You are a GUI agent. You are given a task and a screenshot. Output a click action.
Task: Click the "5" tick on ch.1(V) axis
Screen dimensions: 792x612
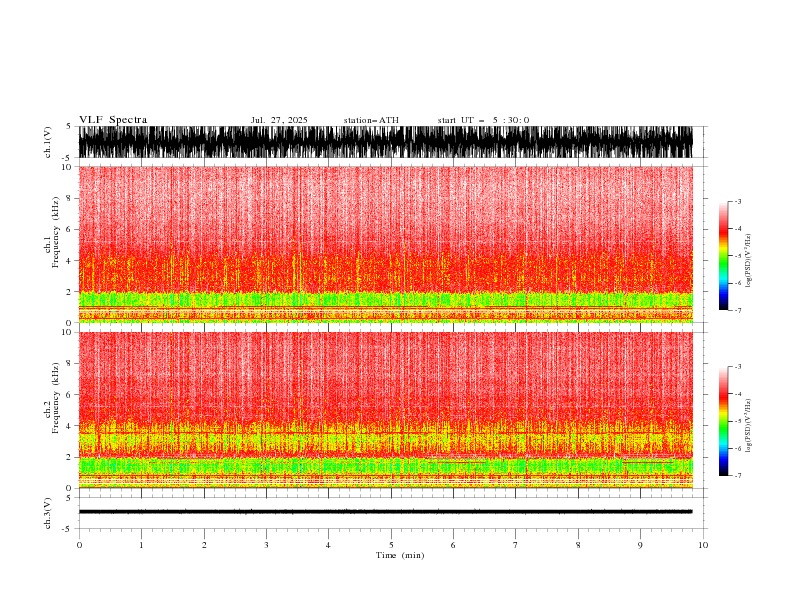[x=69, y=127]
